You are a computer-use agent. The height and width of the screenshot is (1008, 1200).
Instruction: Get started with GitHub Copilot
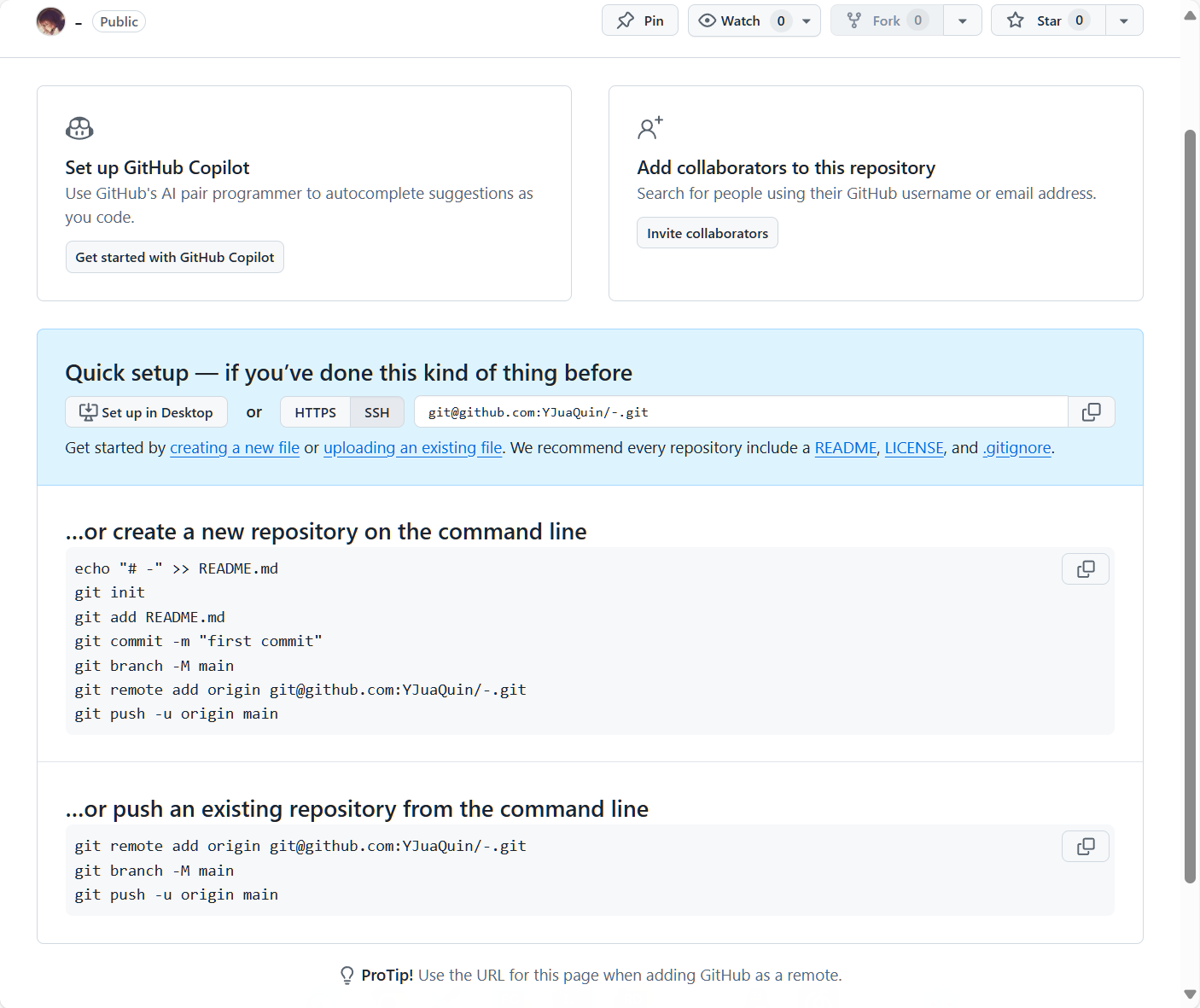tap(174, 257)
